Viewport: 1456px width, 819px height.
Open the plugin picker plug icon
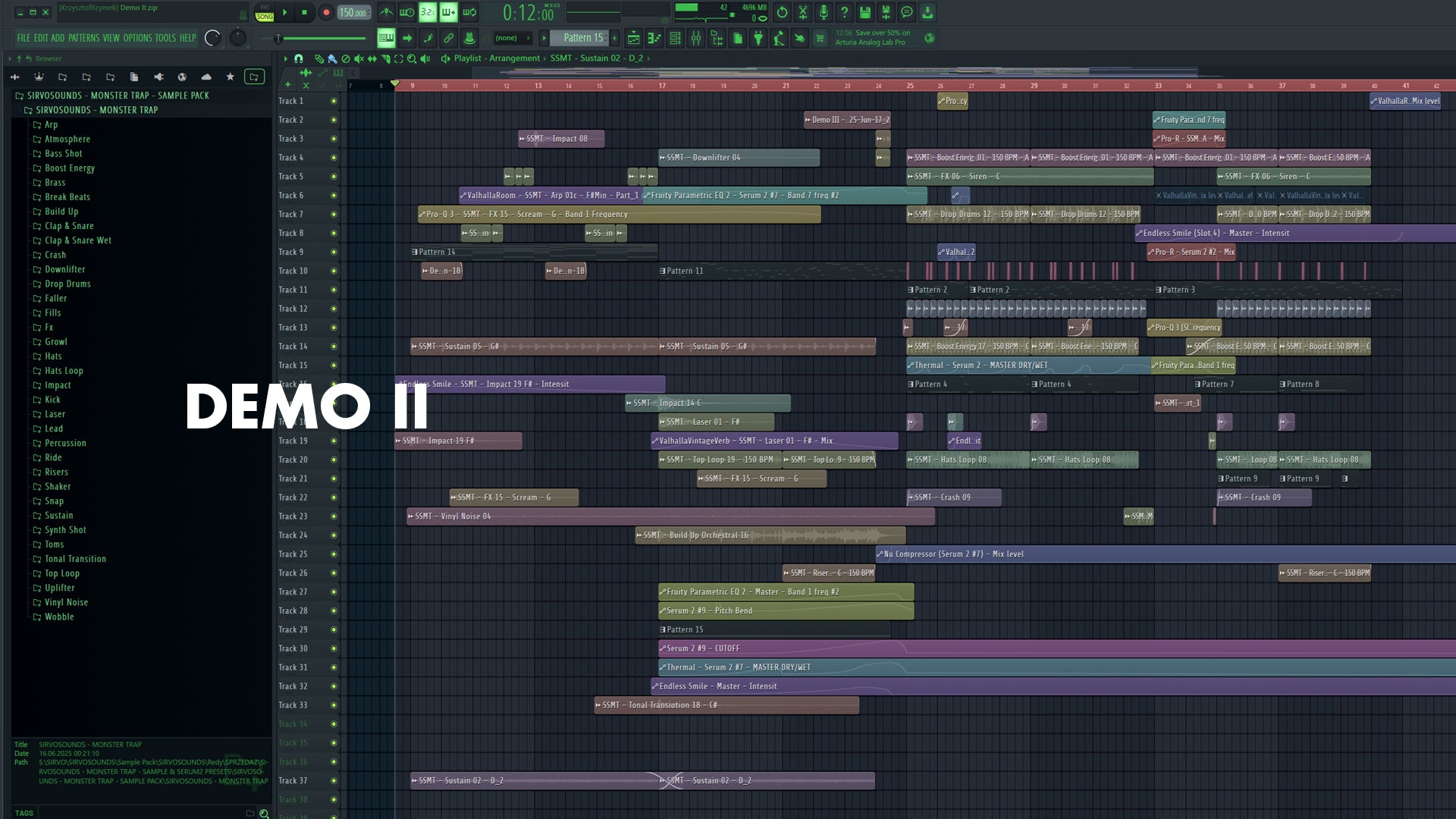point(758,38)
